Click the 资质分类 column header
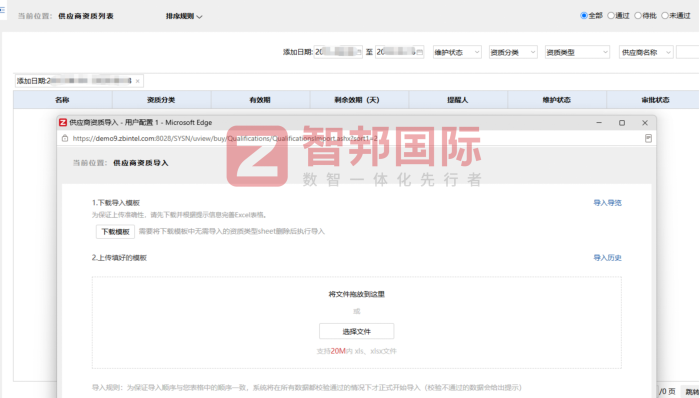 pos(161,100)
